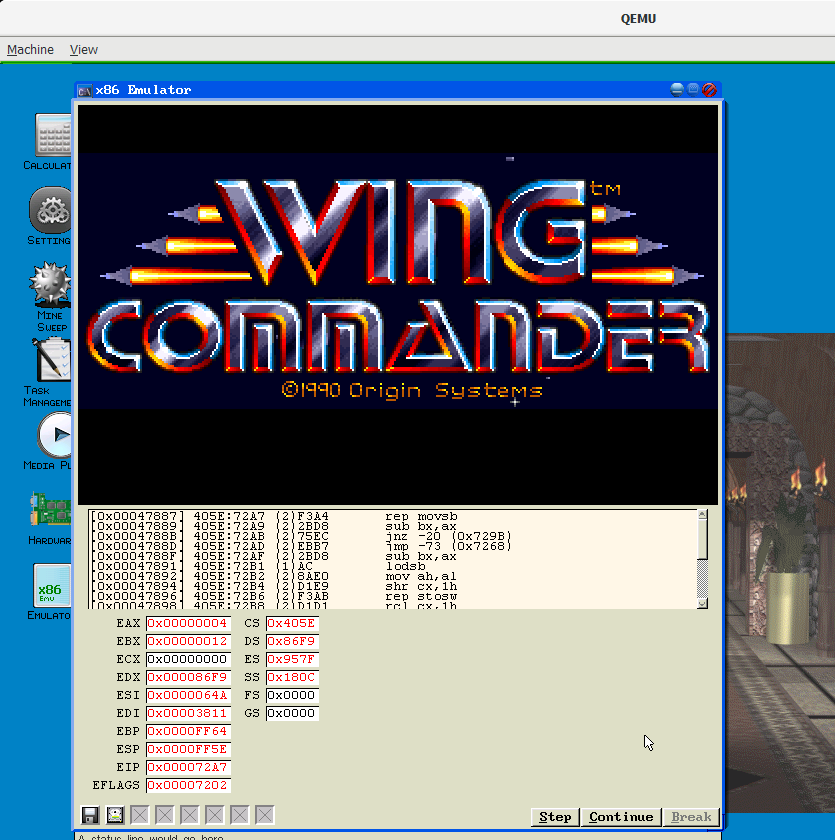835x840 pixels.
Task: Click the SS segment register field
Action: [292, 677]
